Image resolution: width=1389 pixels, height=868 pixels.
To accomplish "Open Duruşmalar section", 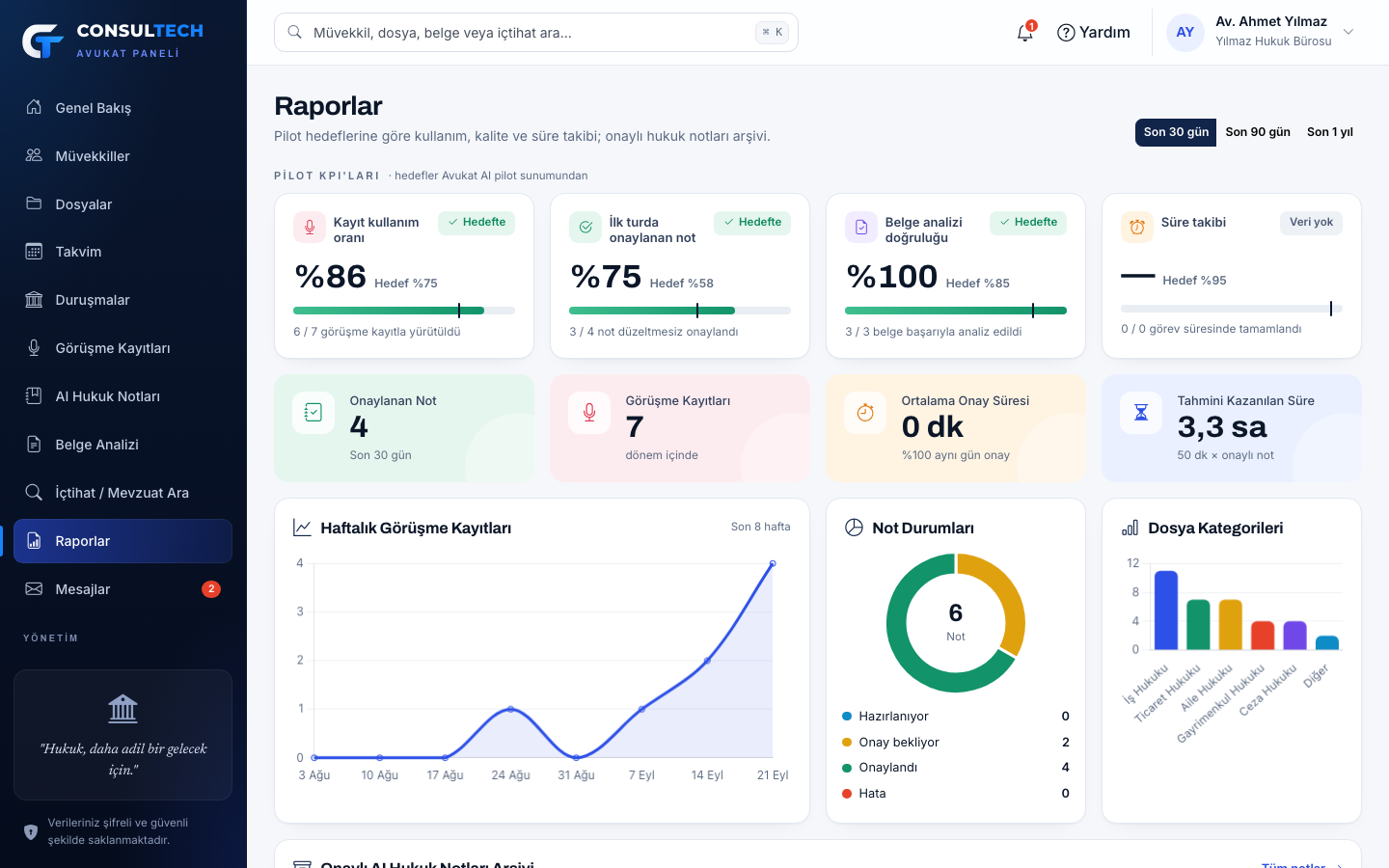I will (x=123, y=300).
